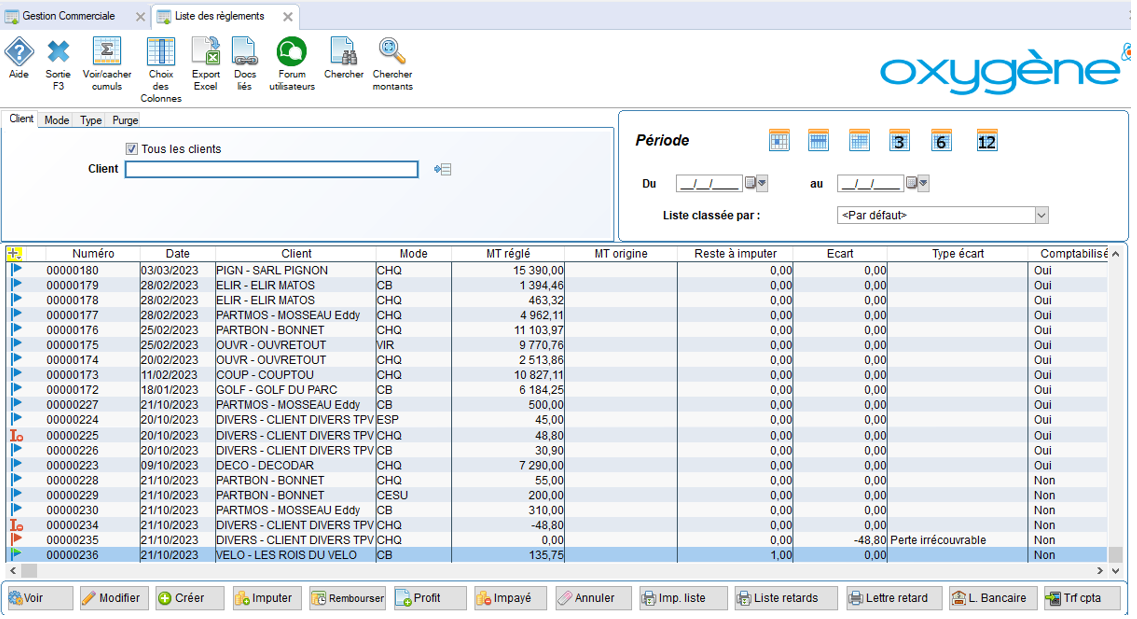Click the Rembourser button
Viewport: 1137px width, 619px height.
point(347,598)
